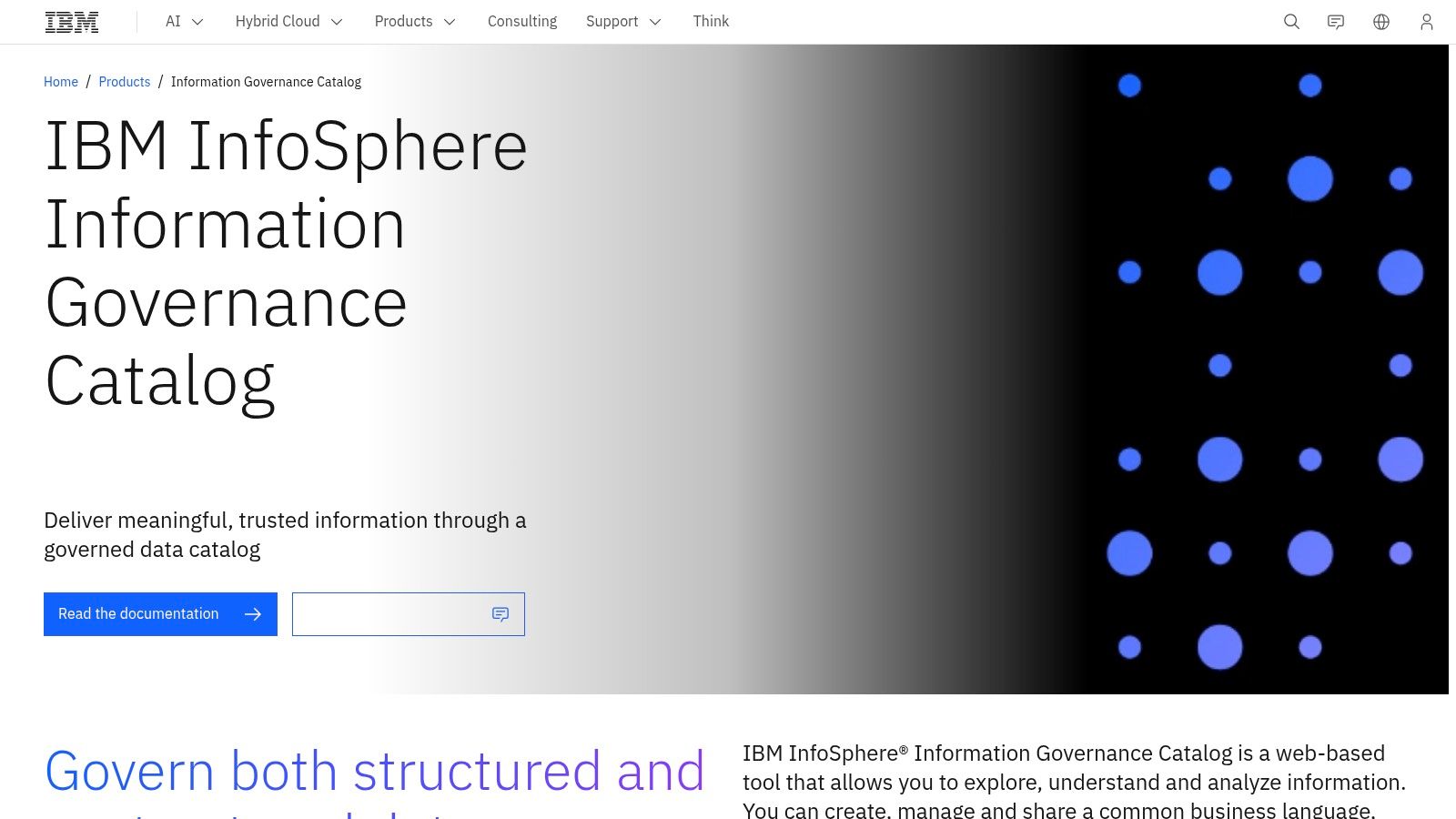This screenshot has width=1456, height=819.
Task: Click inside the empty chat input field
Action: pyautogui.click(x=382, y=614)
